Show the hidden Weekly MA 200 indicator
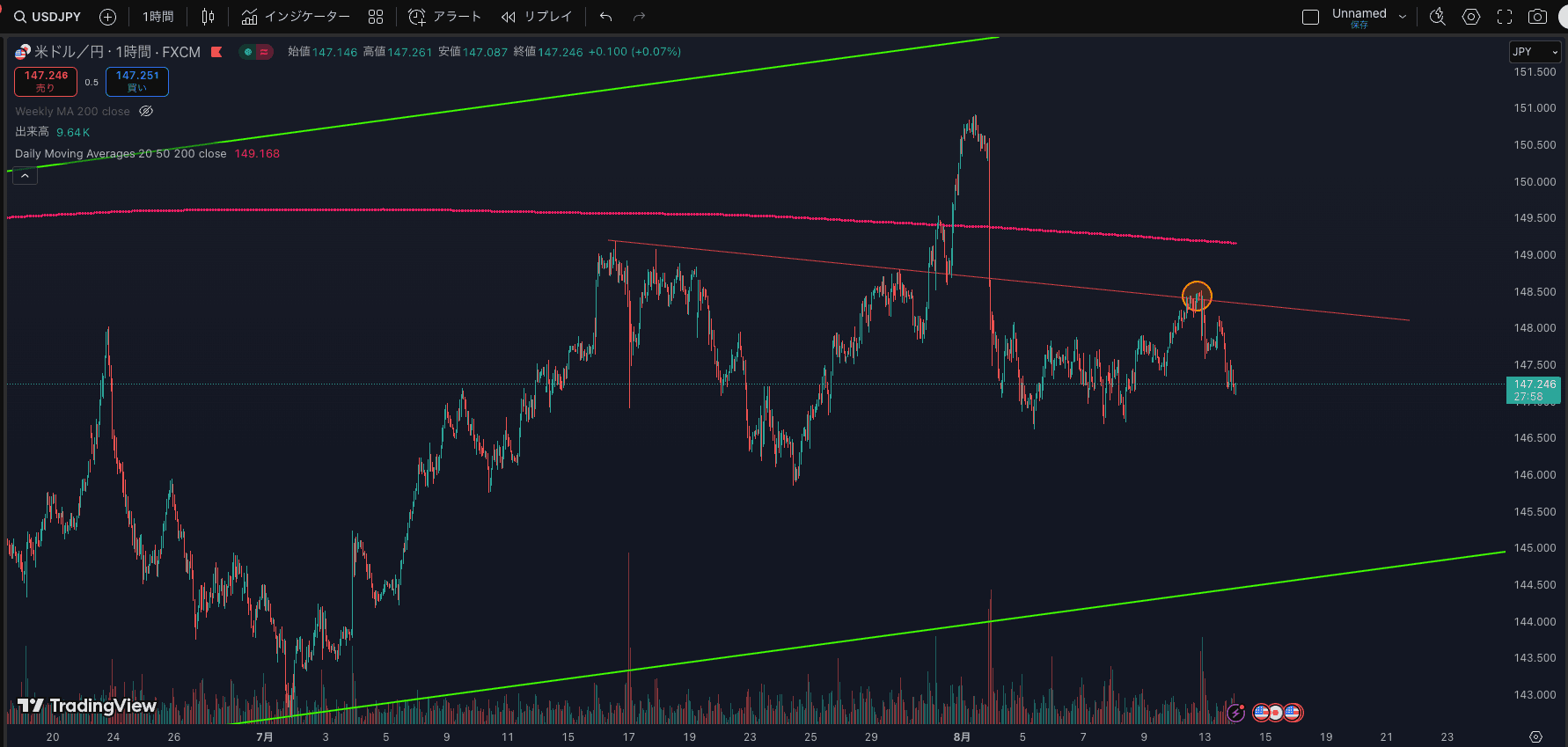 click(x=147, y=112)
